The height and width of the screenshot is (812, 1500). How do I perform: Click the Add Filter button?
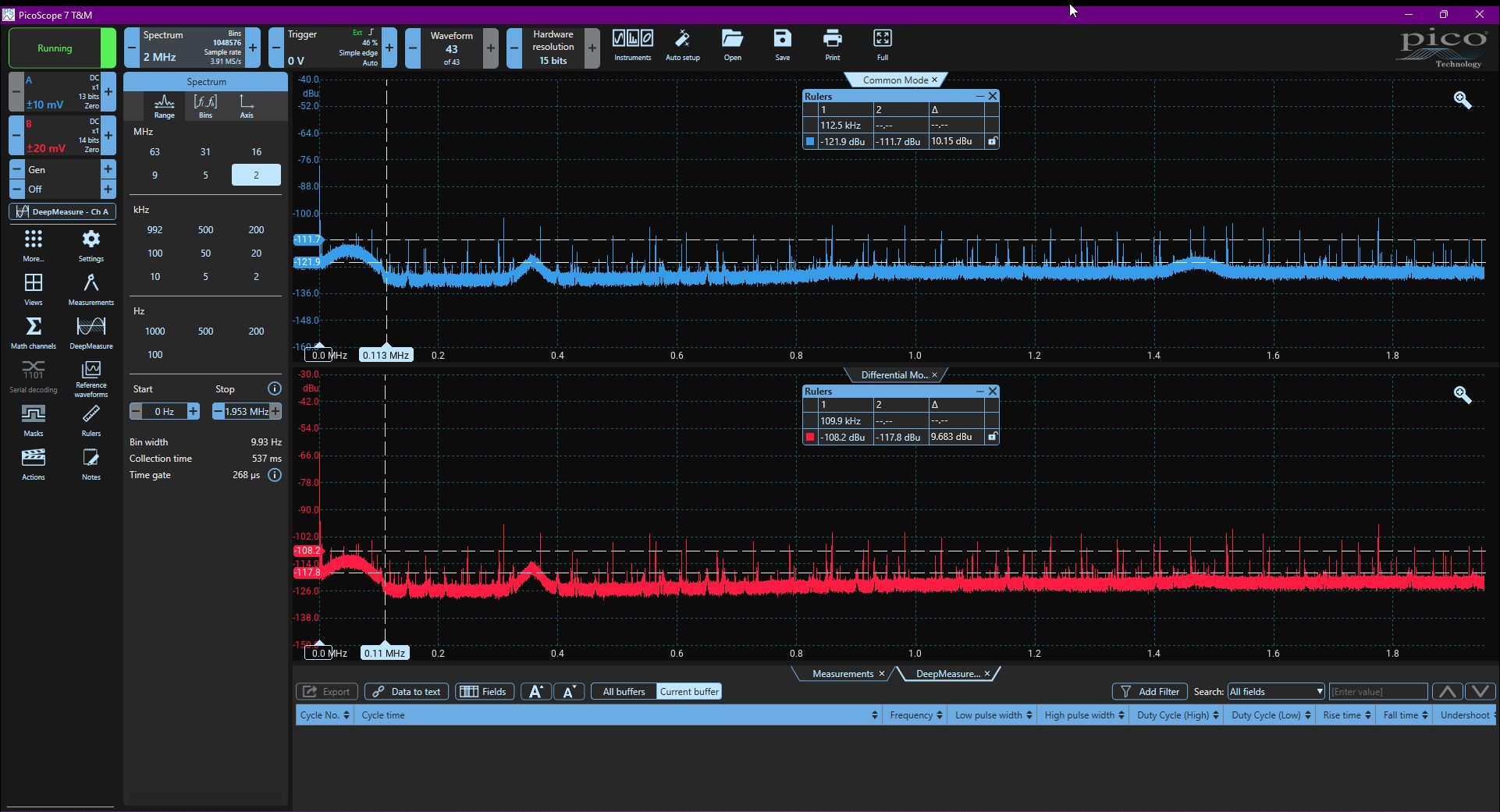tap(1150, 692)
